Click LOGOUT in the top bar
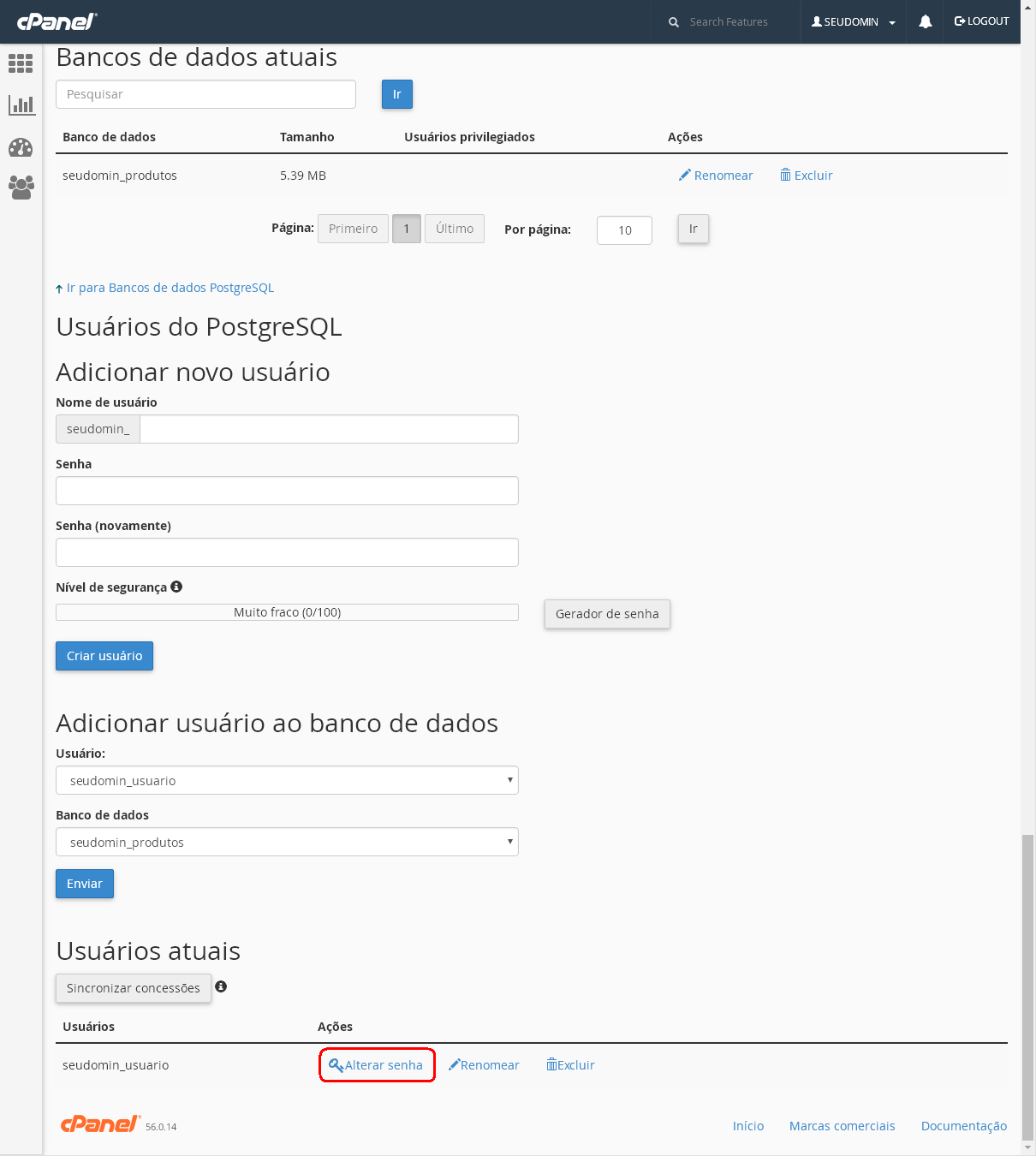The image size is (1036, 1156). click(x=981, y=21)
